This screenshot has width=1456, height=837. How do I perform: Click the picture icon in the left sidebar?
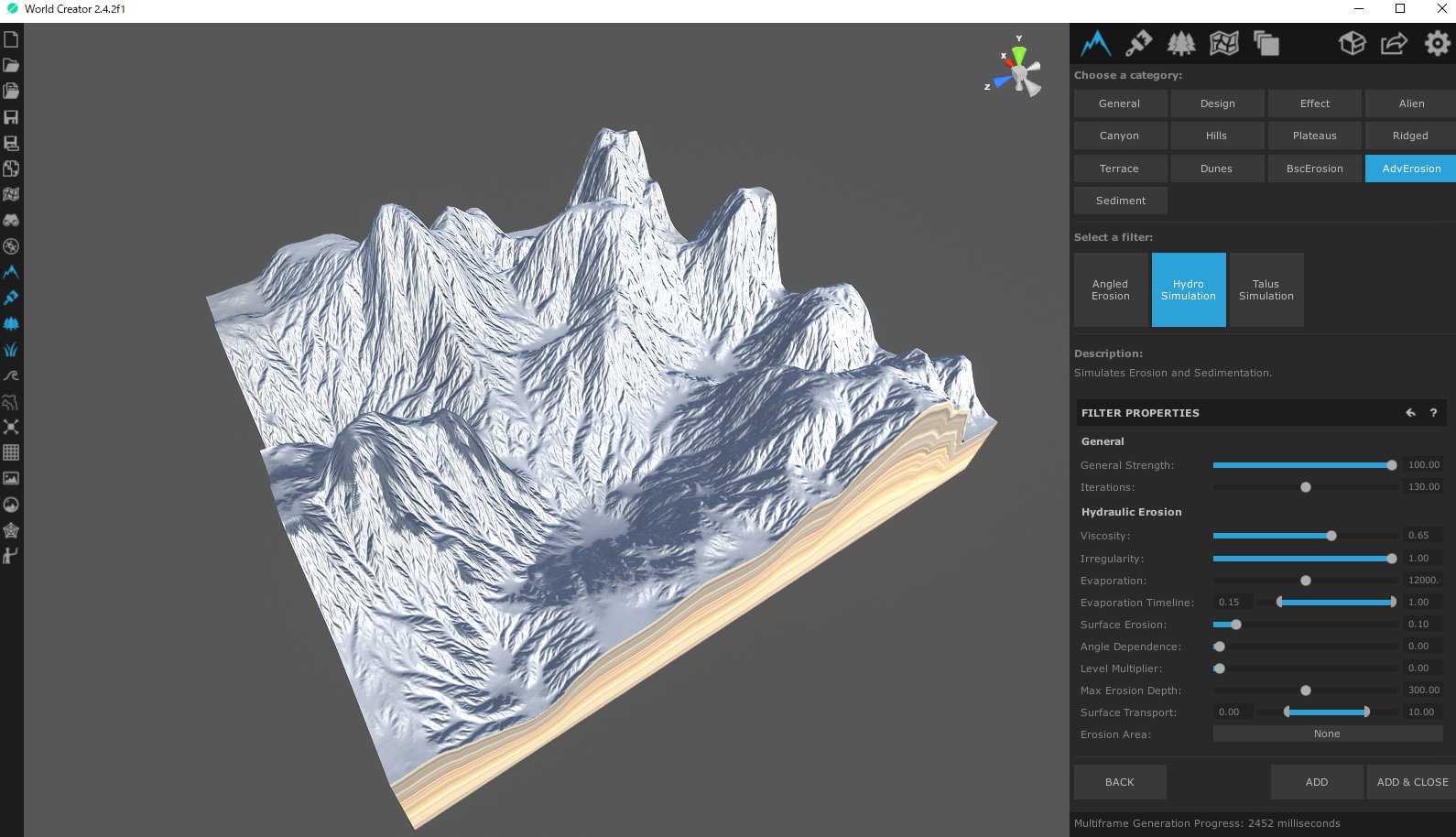(x=11, y=478)
